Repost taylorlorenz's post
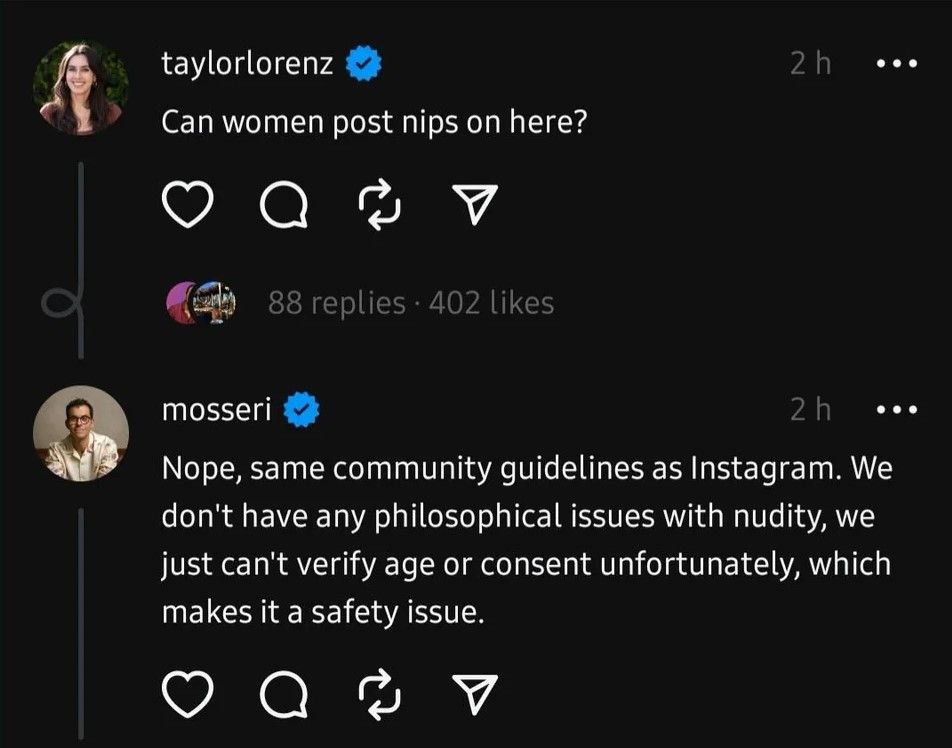The image size is (952, 748). (379, 207)
